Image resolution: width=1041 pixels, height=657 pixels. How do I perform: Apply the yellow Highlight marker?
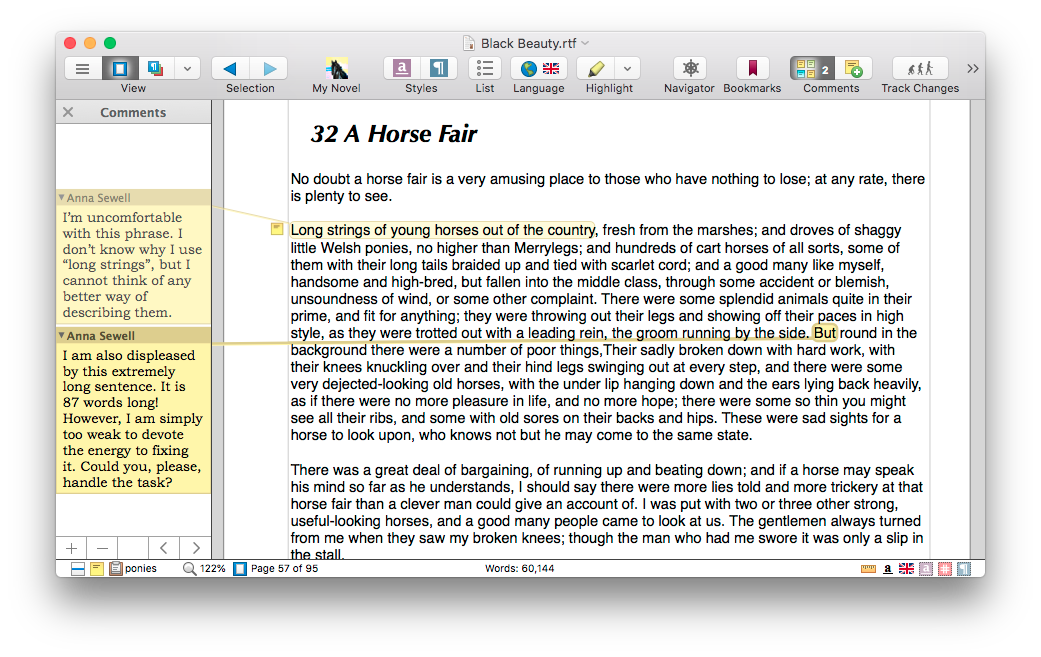[x=596, y=68]
